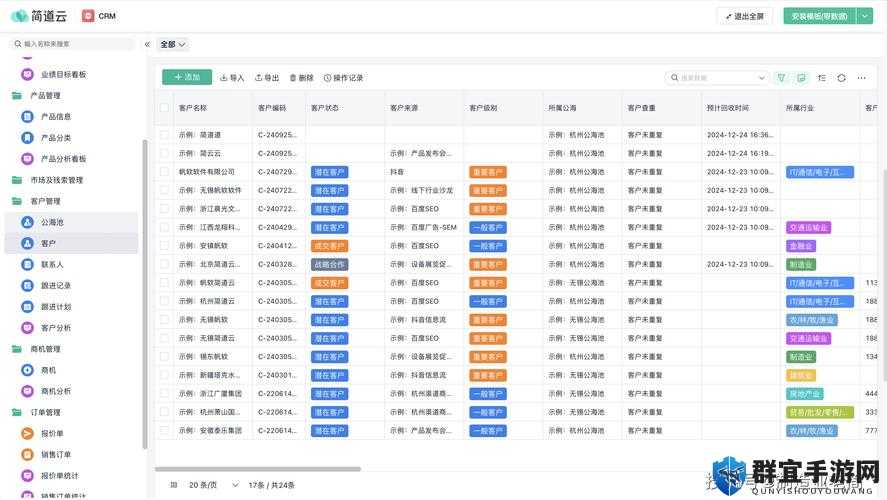Open 跟进计划 icon in sidebar
Screen dimensions: 887x500
coord(27,307)
